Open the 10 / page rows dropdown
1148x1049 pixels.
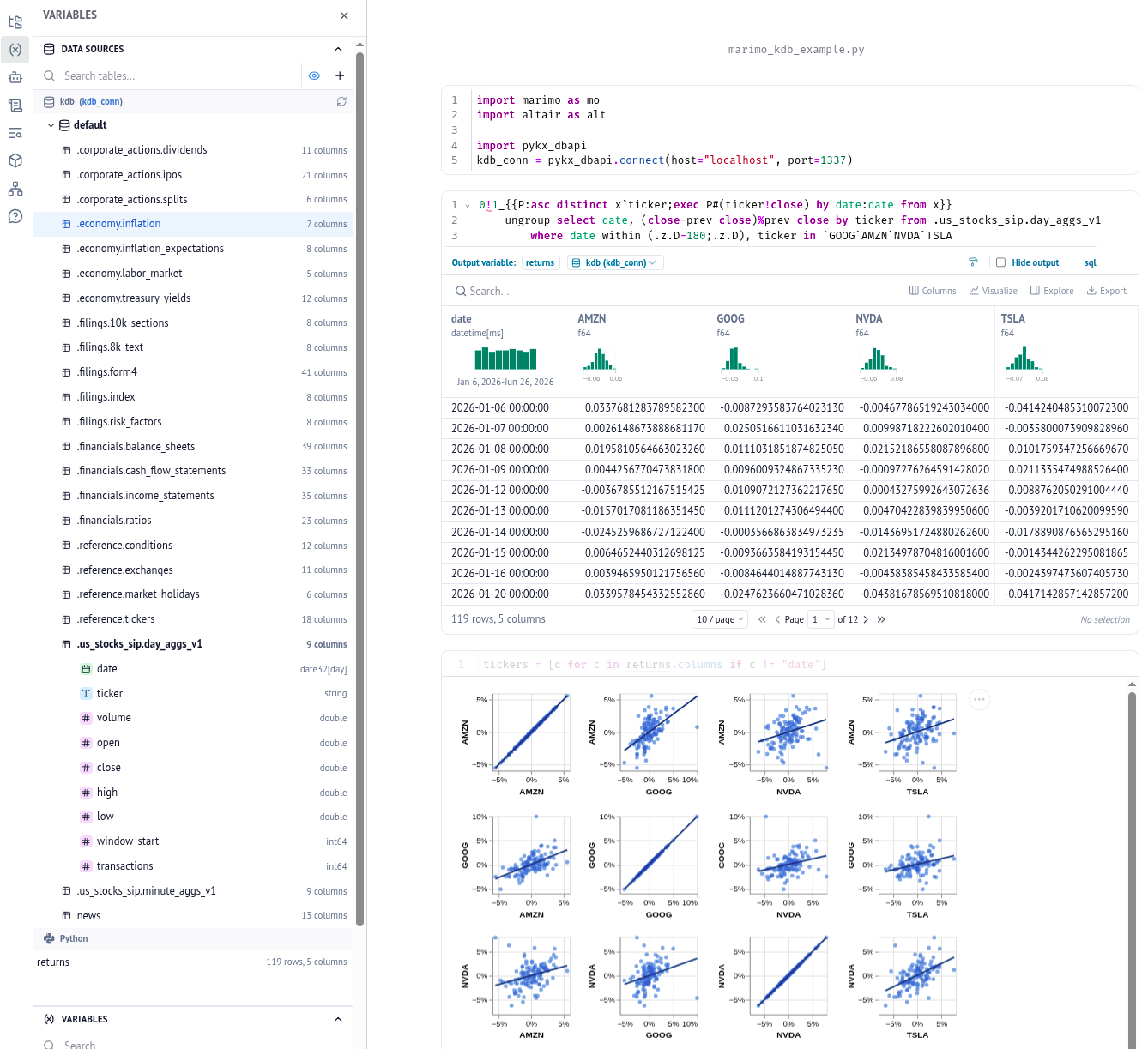[720, 619]
